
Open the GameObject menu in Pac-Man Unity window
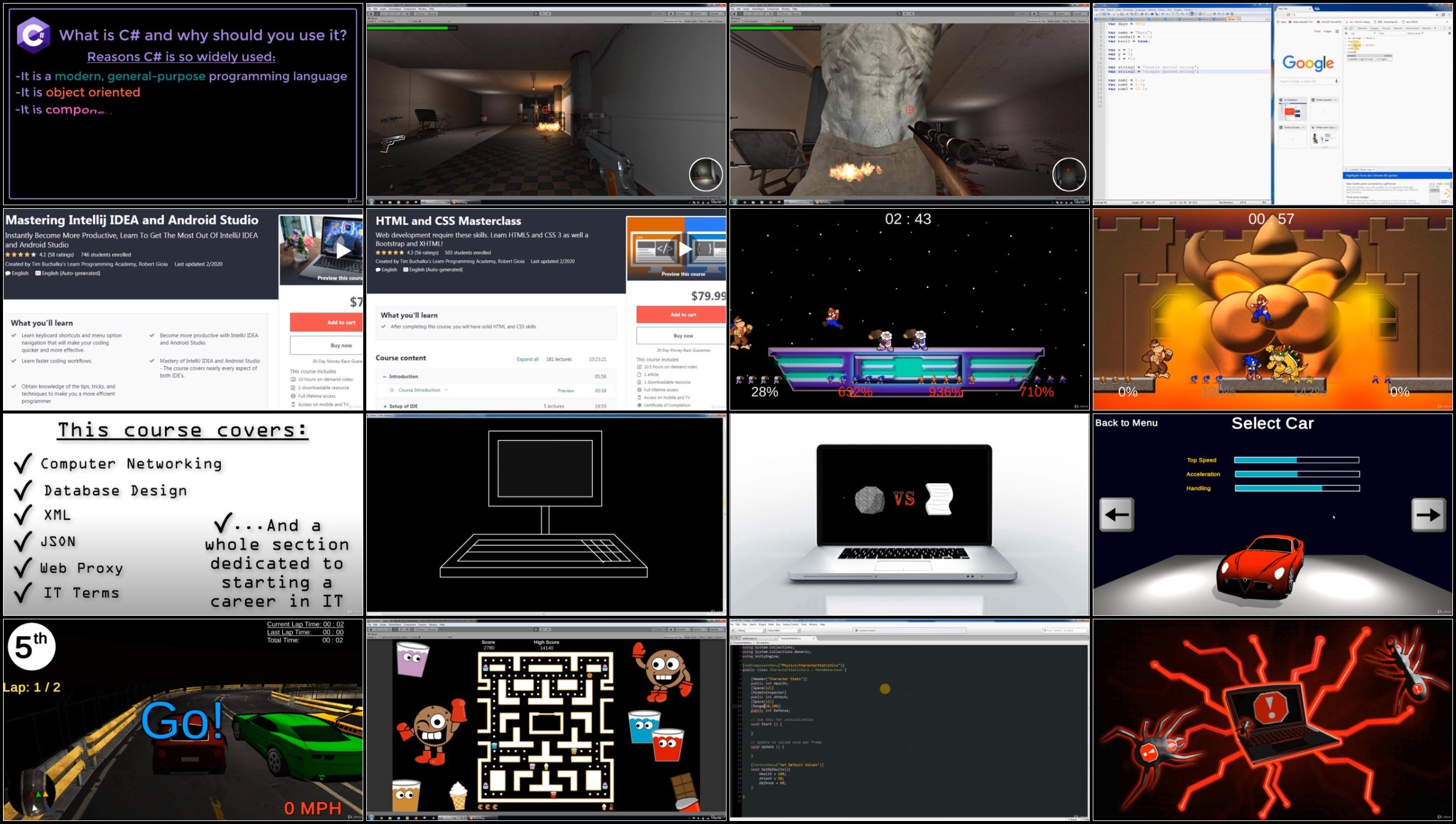point(394,625)
